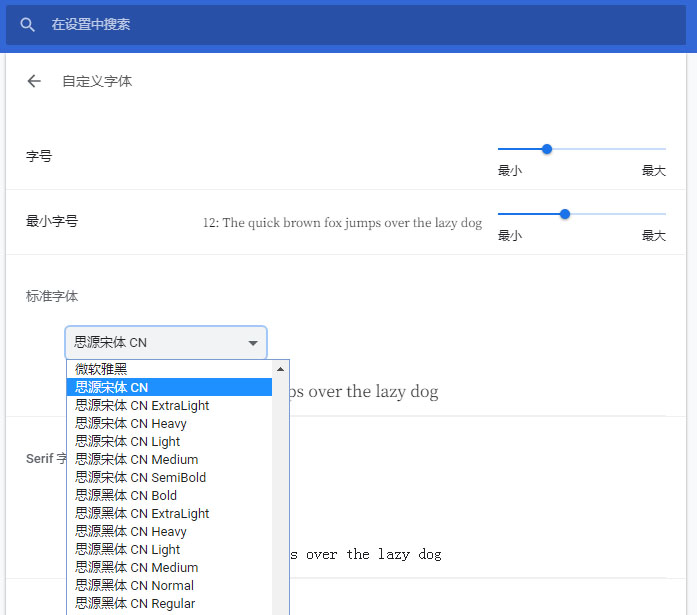
Task: Click the search magnifier icon
Action: click(x=27, y=24)
